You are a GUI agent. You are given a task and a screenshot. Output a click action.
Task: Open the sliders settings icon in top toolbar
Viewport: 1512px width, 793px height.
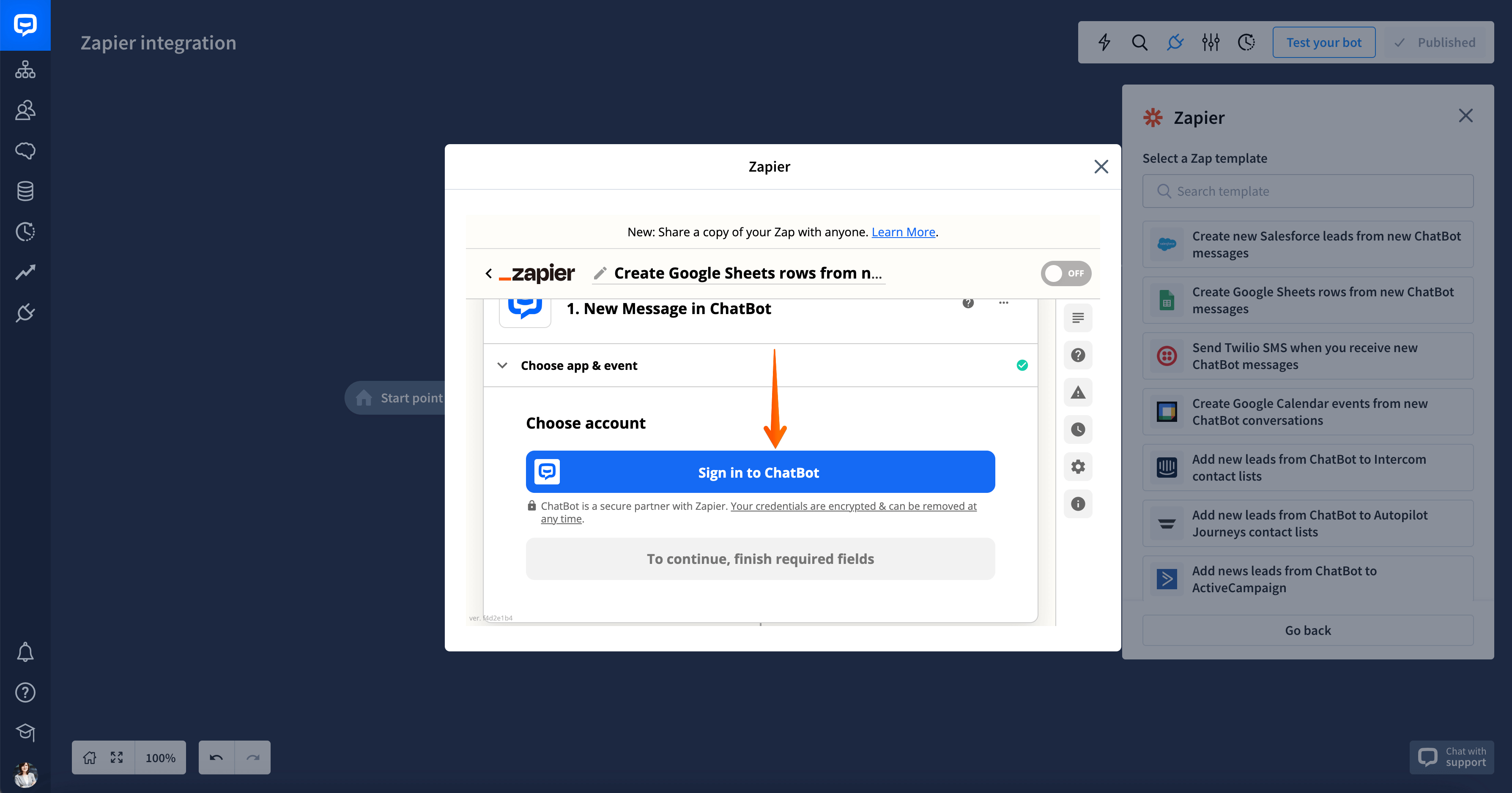point(1210,42)
